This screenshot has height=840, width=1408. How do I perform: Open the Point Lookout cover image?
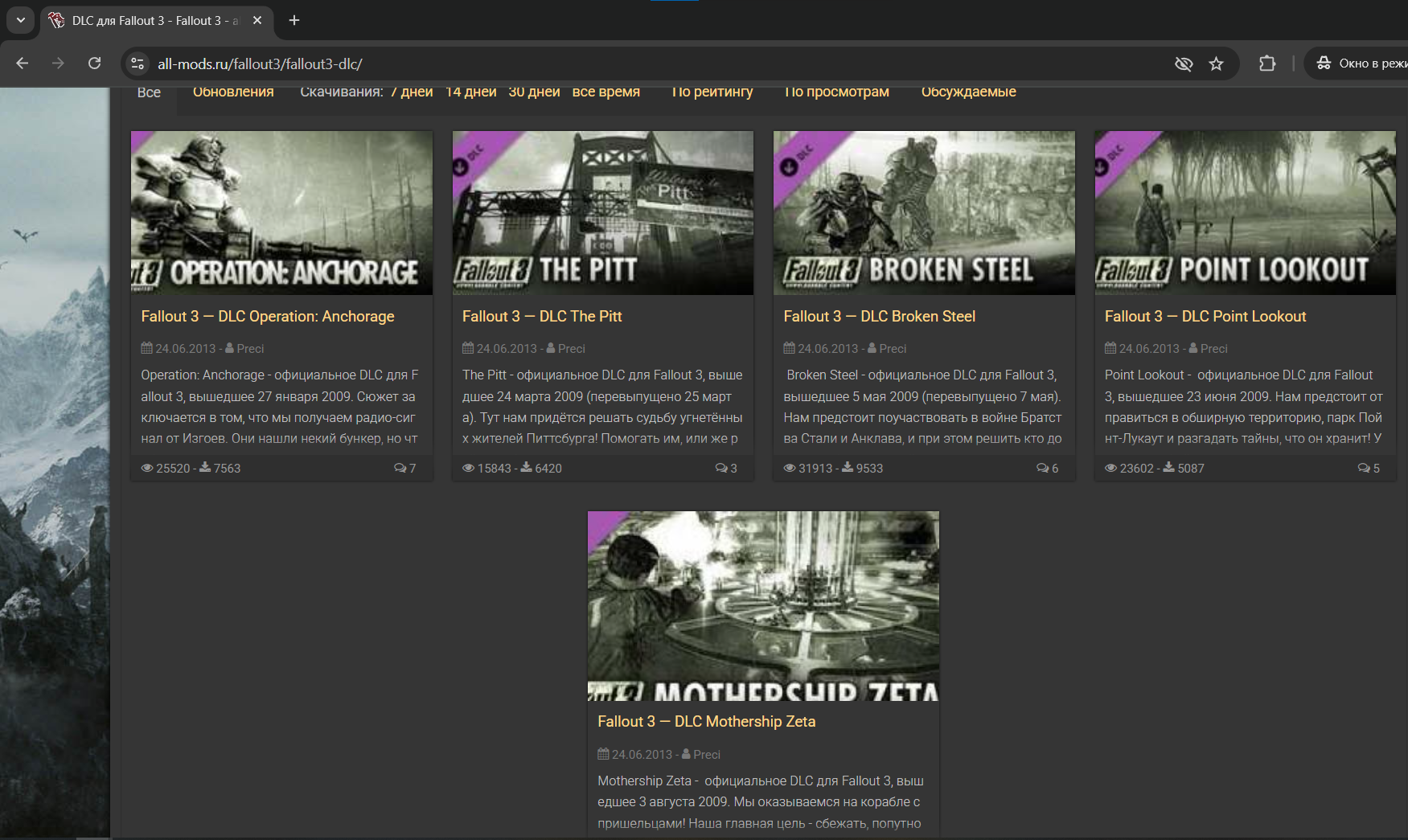(1246, 213)
